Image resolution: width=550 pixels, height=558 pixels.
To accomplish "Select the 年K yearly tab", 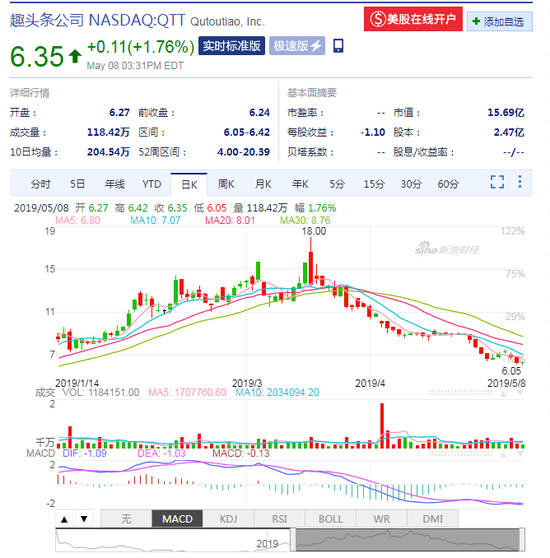I will click(300, 184).
